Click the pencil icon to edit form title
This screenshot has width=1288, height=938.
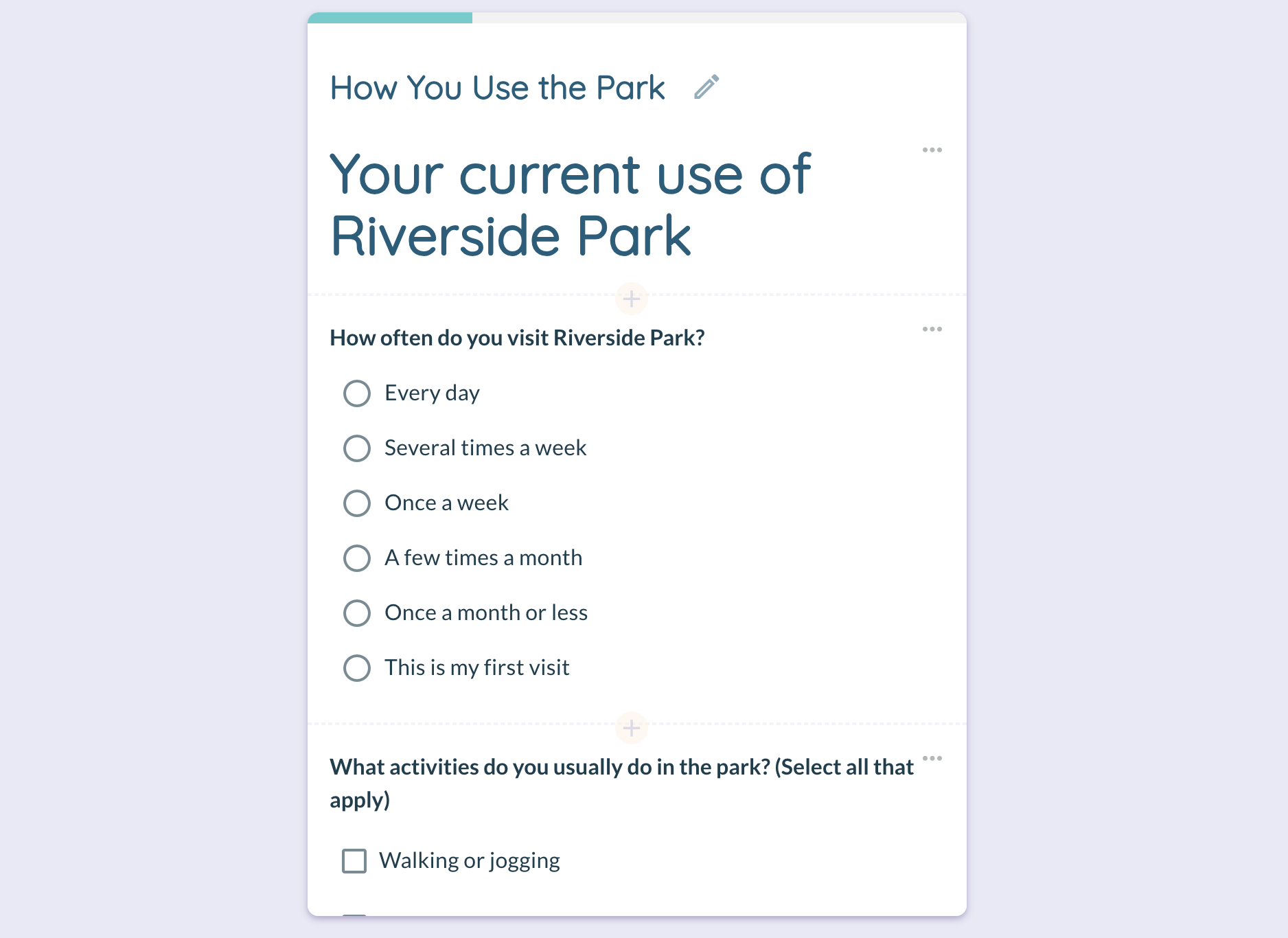click(x=706, y=87)
